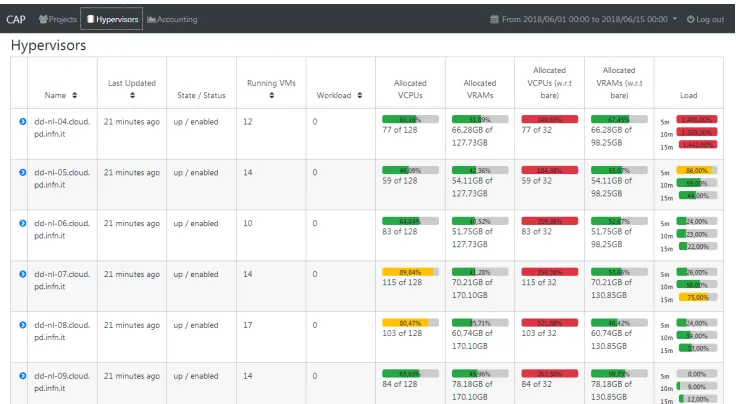The image size is (736, 404).
Task: Click the Load column header
Action: click(x=689, y=95)
